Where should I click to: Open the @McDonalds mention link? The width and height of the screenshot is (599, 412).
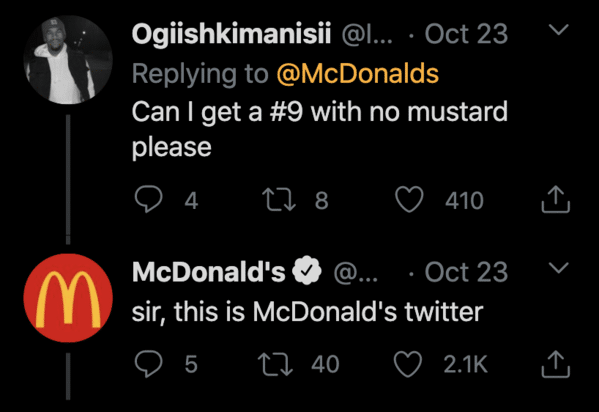pos(358,73)
